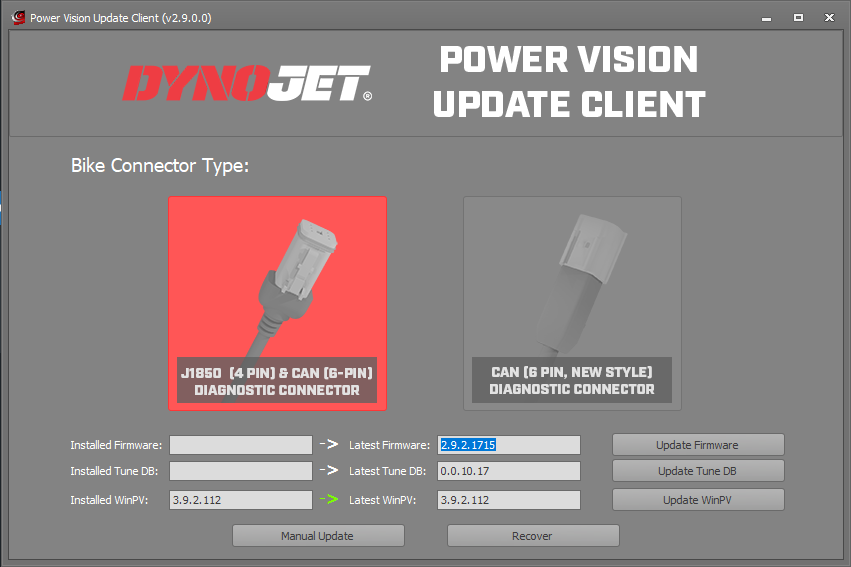Click the green WinPV arrow indicator
The height and width of the screenshot is (567, 851).
coord(329,499)
